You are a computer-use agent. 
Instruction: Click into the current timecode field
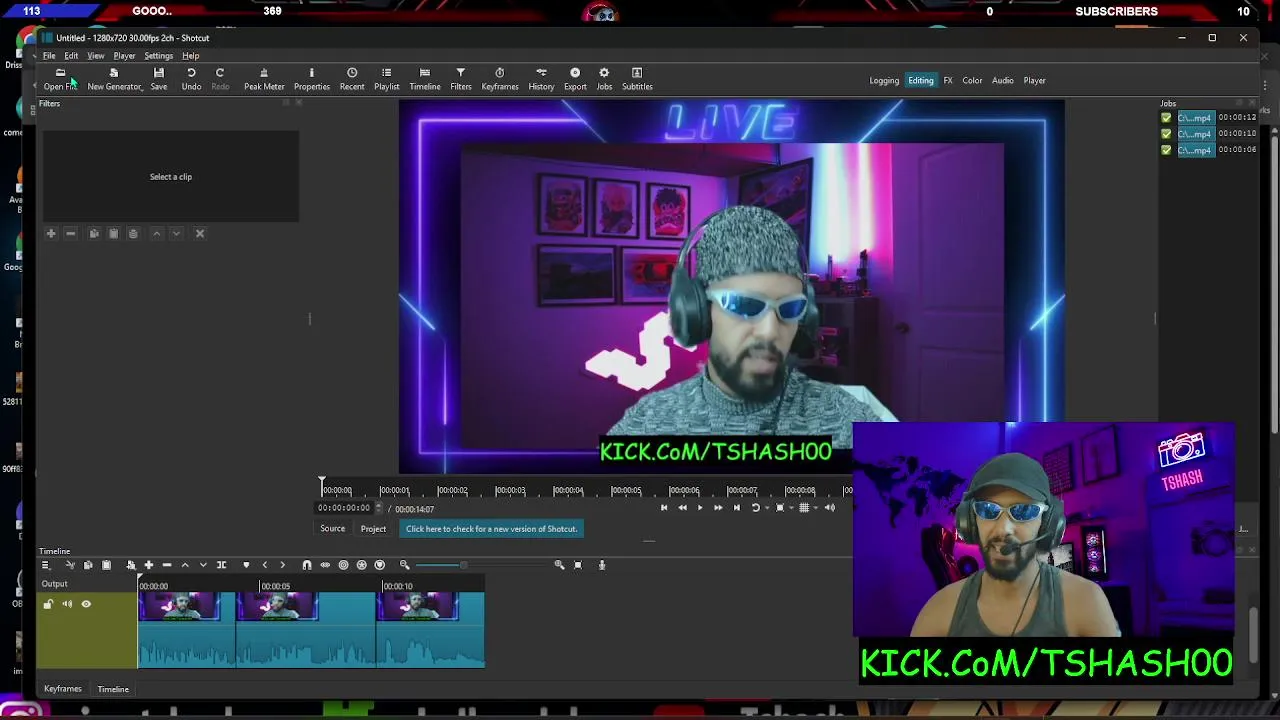coord(344,508)
